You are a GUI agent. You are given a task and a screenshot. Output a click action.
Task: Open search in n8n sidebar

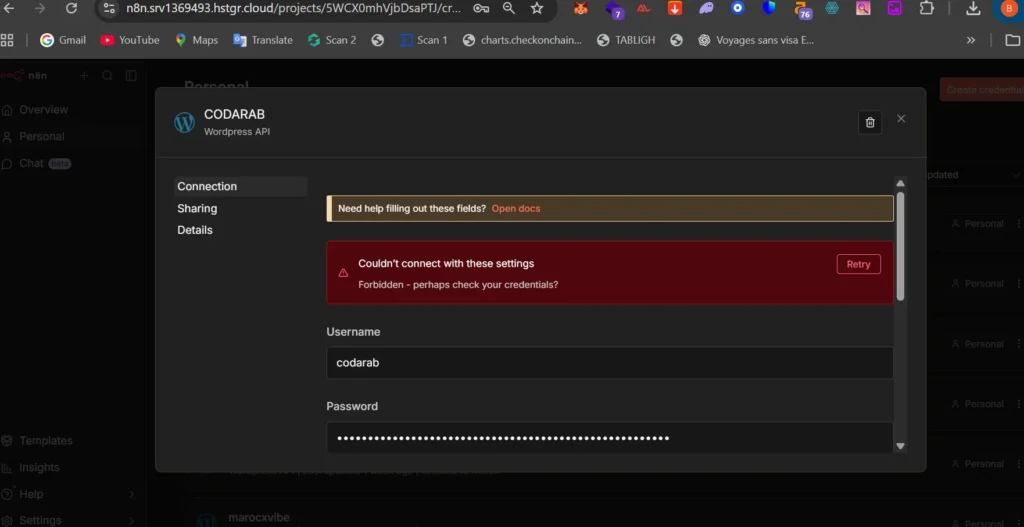pyautogui.click(x=107, y=75)
